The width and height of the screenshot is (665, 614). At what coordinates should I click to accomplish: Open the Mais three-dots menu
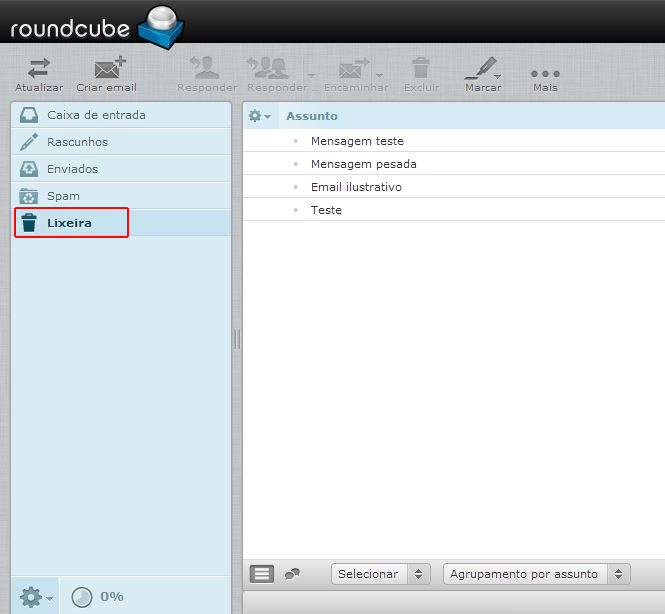[x=545, y=74]
